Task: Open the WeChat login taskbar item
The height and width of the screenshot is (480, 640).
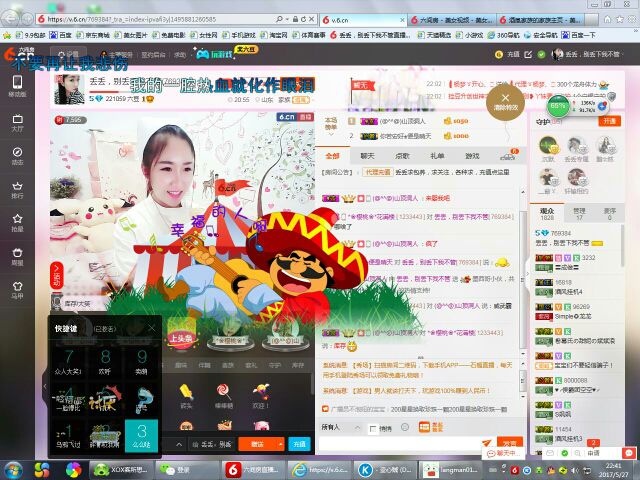Action: pyautogui.click(x=186, y=470)
